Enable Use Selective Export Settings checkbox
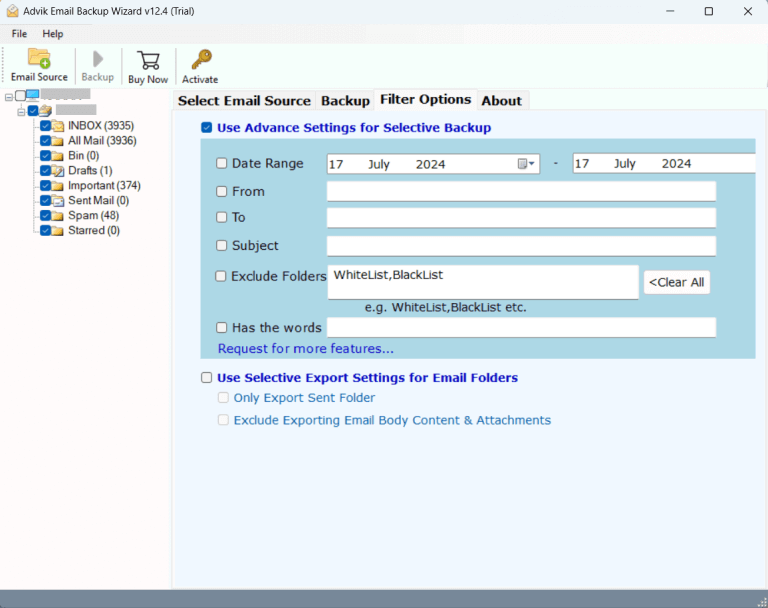This screenshot has height=608, width=768. (207, 378)
